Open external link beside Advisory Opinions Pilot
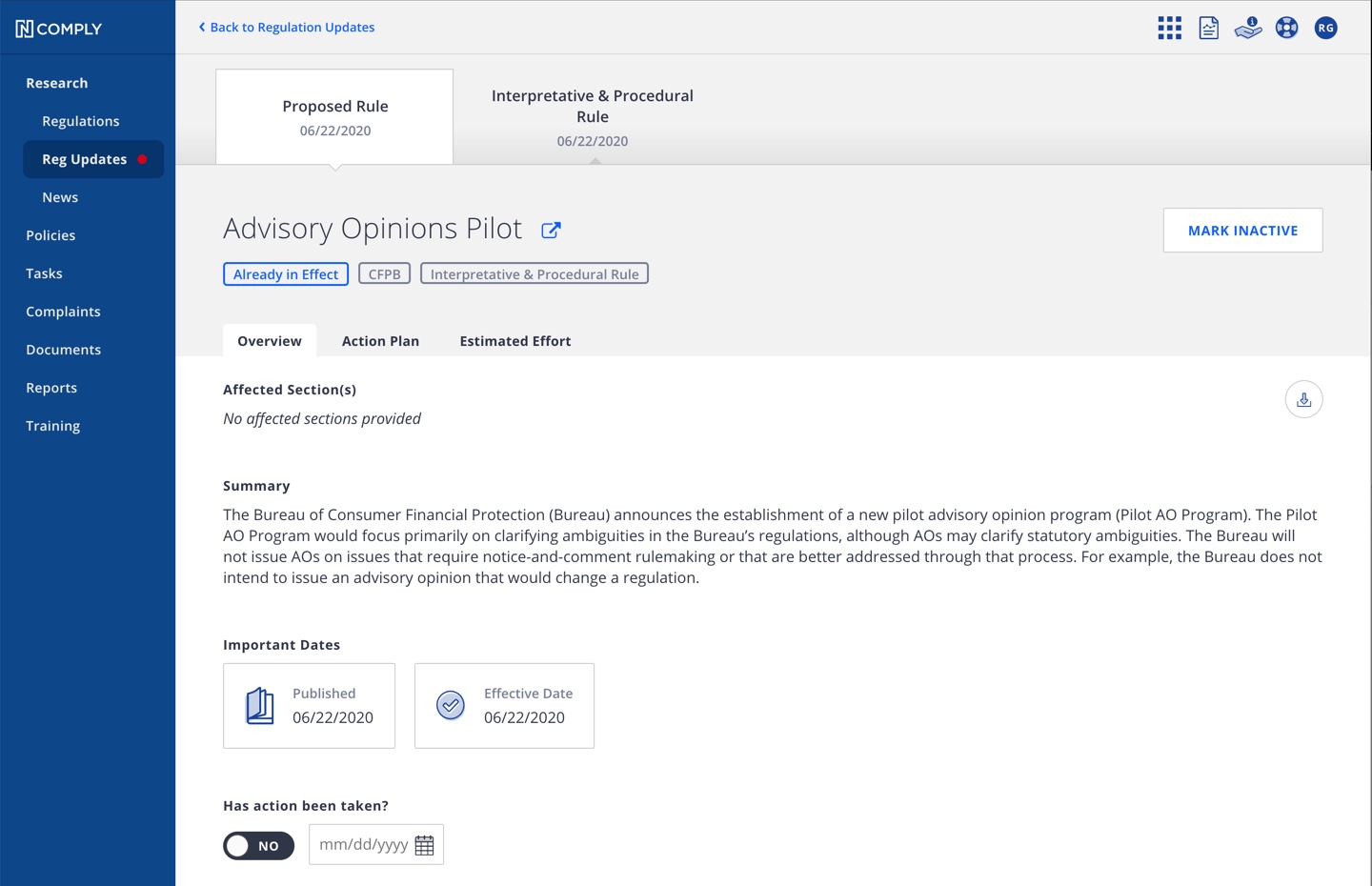 (x=551, y=230)
